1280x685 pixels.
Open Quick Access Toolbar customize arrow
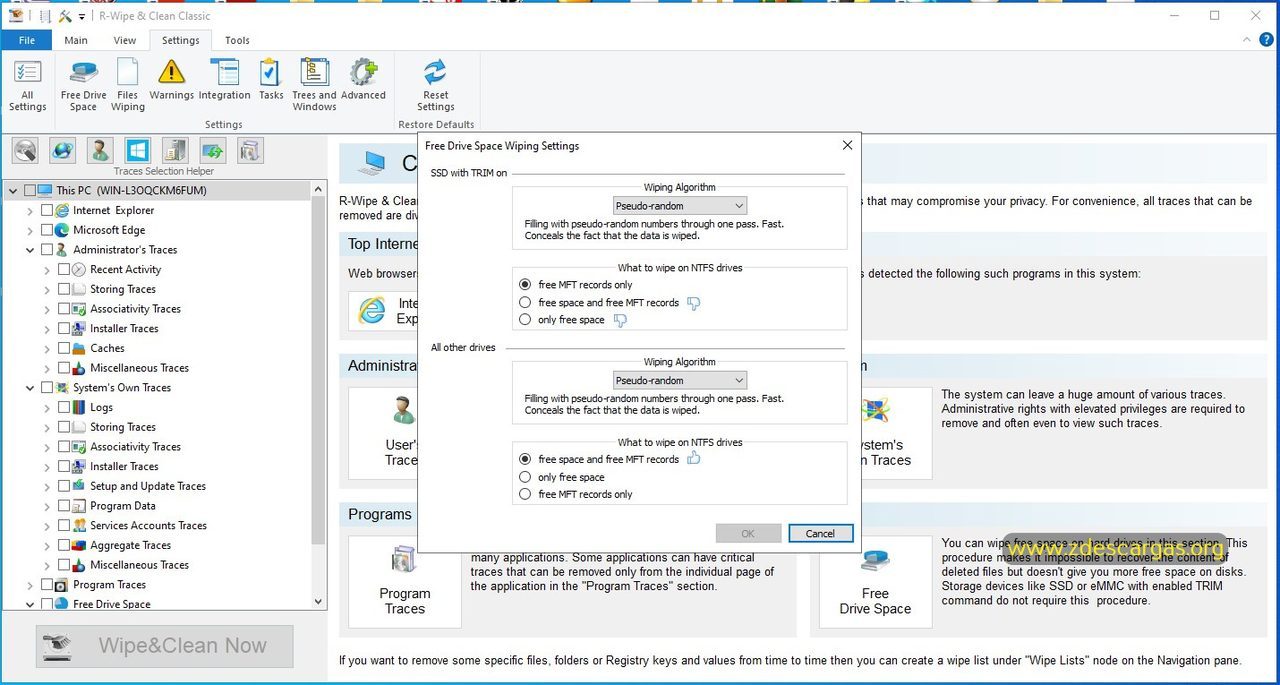point(82,16)
